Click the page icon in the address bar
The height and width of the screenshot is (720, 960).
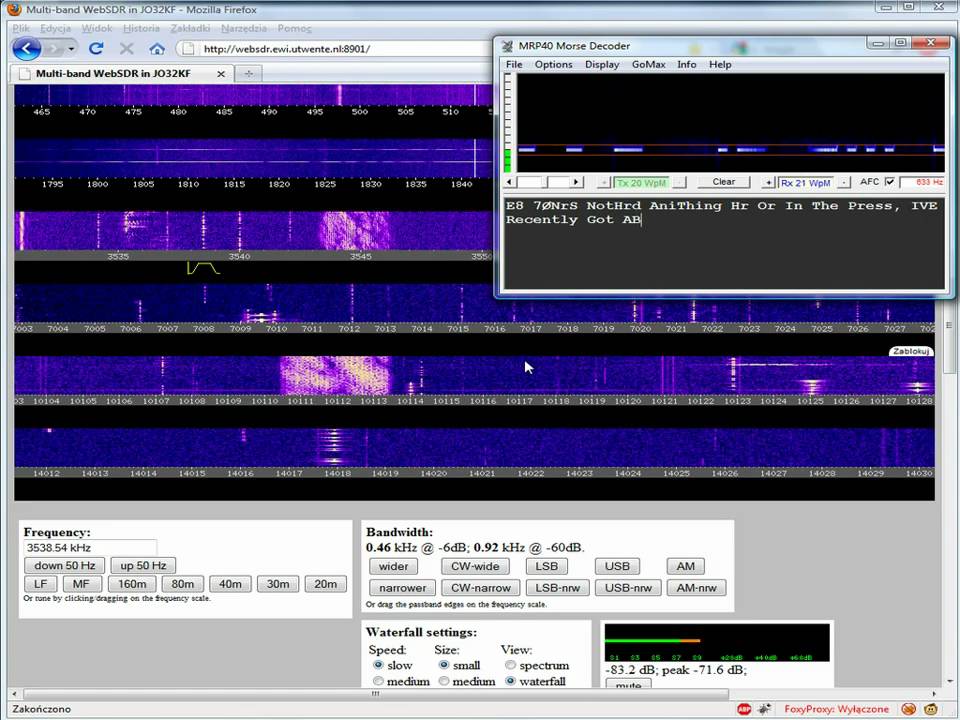[x=189, y=49]
